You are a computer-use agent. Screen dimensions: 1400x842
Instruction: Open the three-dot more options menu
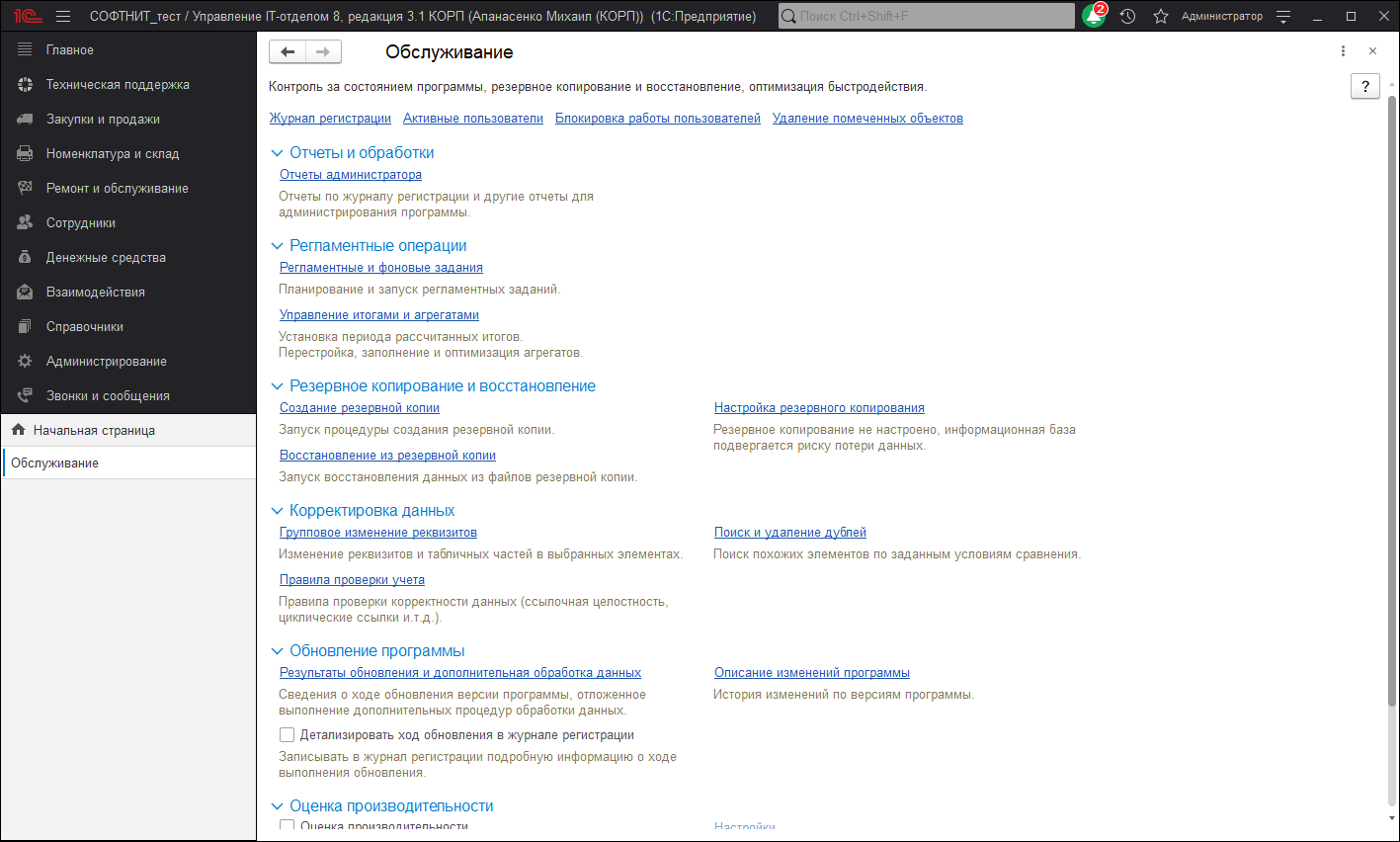click(x=1343, y=51)
